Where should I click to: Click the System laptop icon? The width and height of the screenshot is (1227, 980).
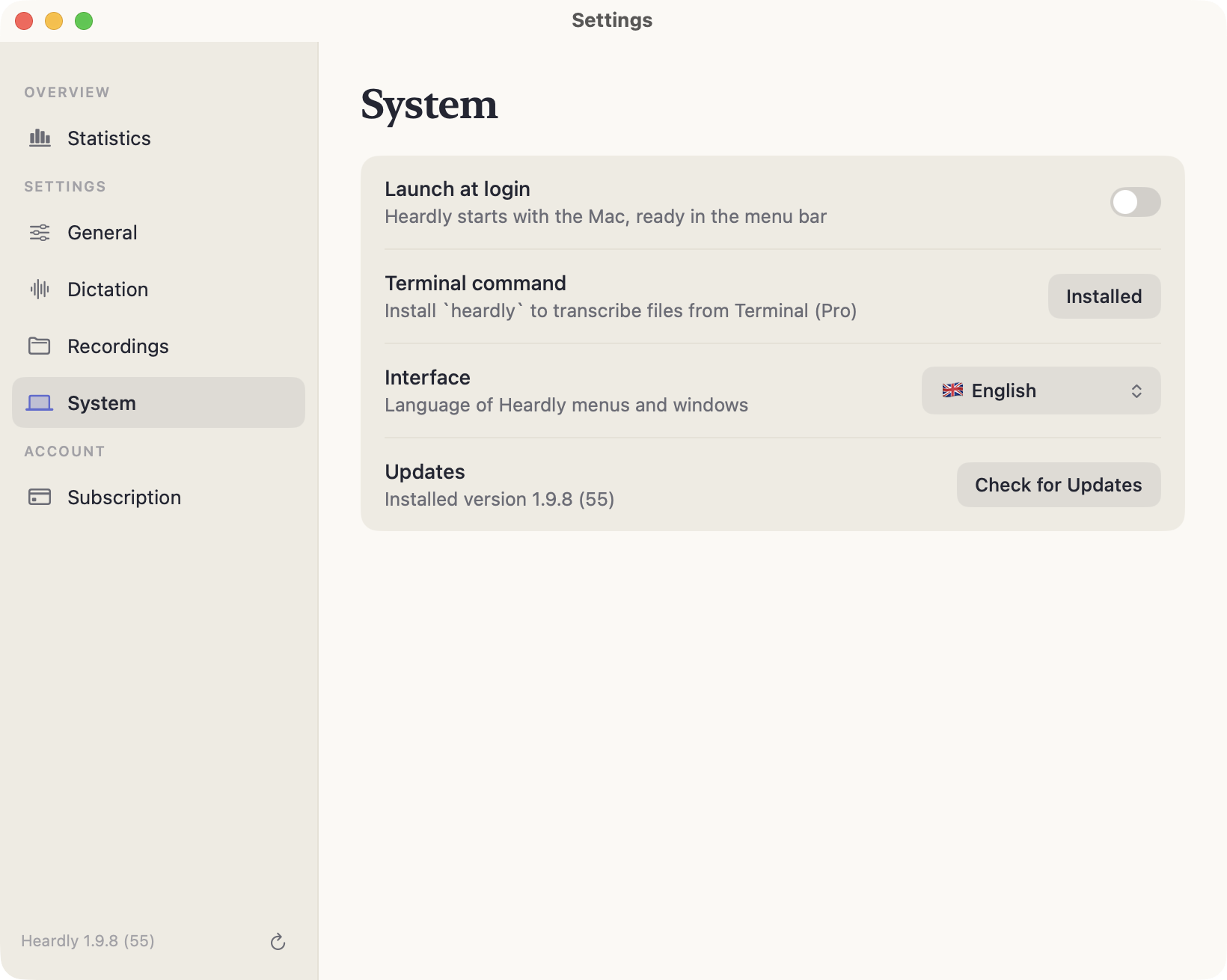[x=40, y=403]
